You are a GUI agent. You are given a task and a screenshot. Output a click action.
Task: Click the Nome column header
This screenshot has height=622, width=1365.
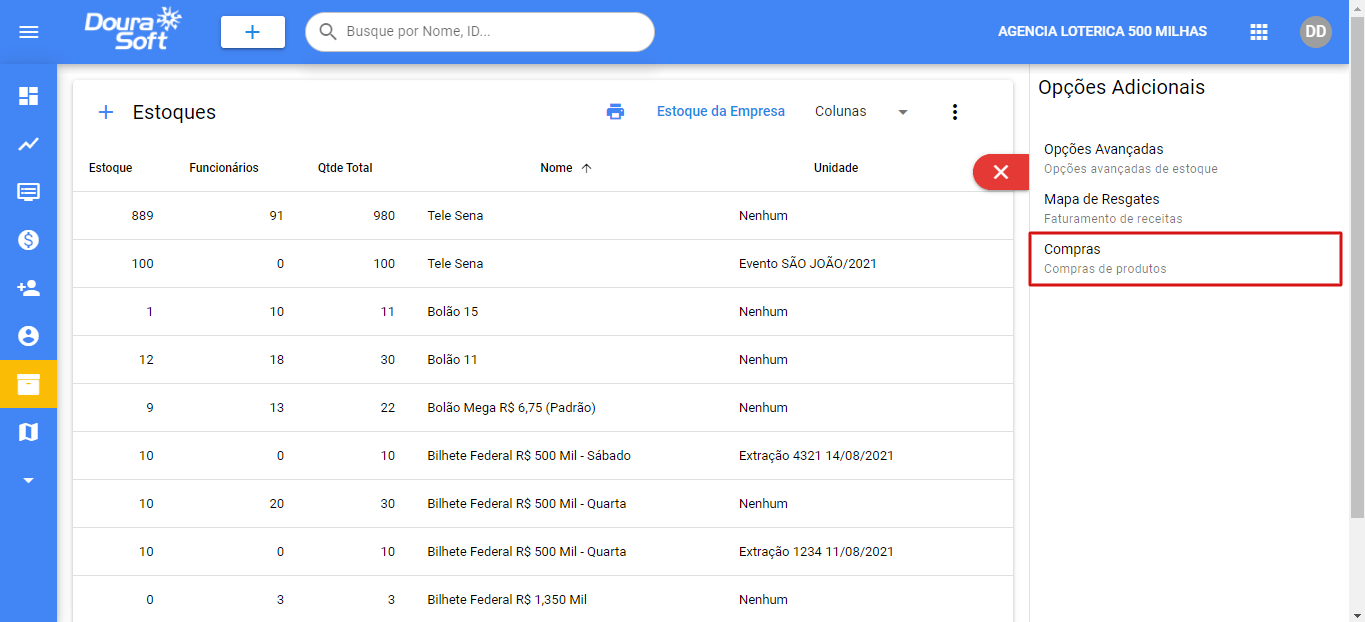click(x=556, y=168)
